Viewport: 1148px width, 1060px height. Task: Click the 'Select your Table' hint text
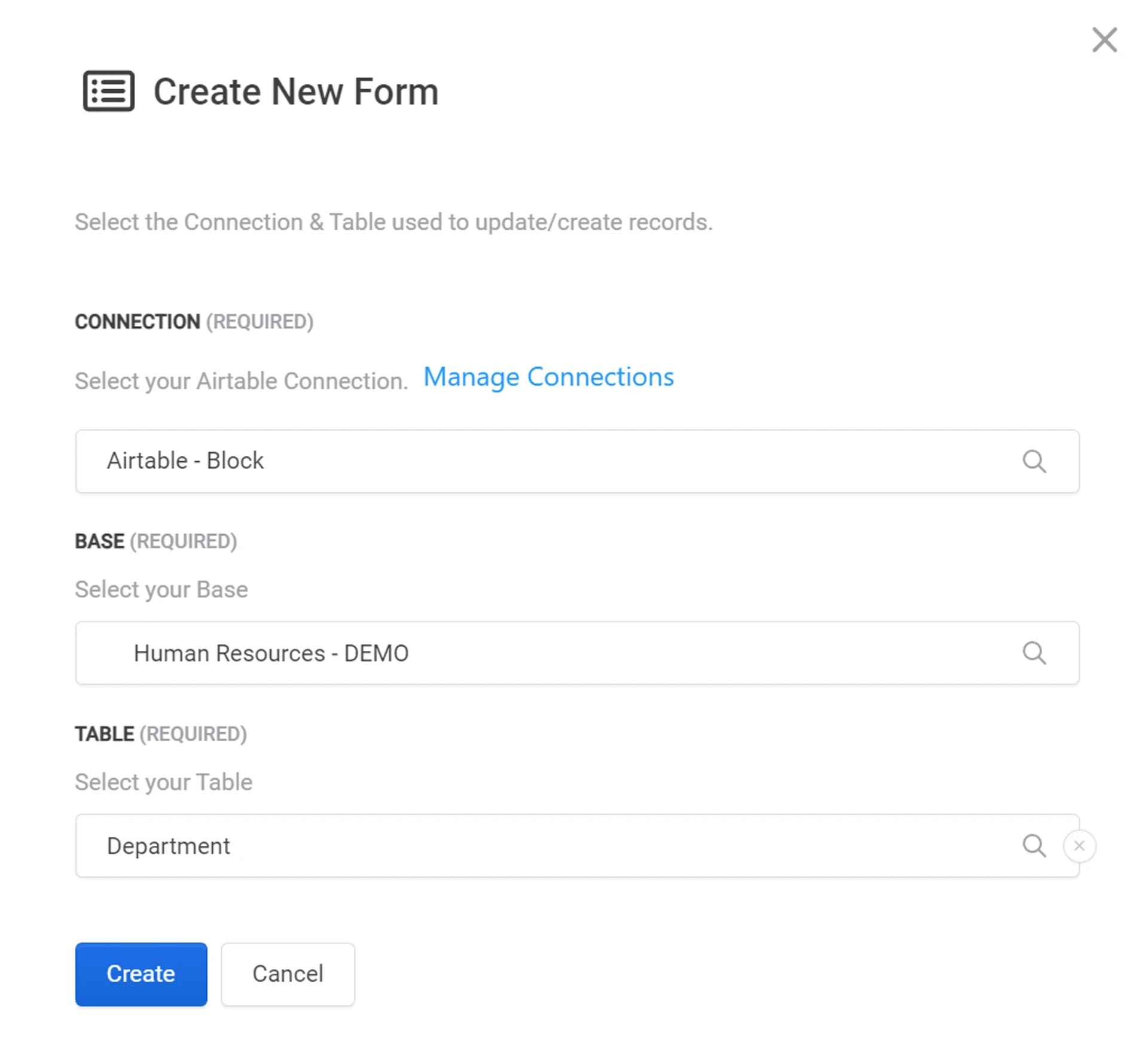pyautogui.click(x=164, y=782)
